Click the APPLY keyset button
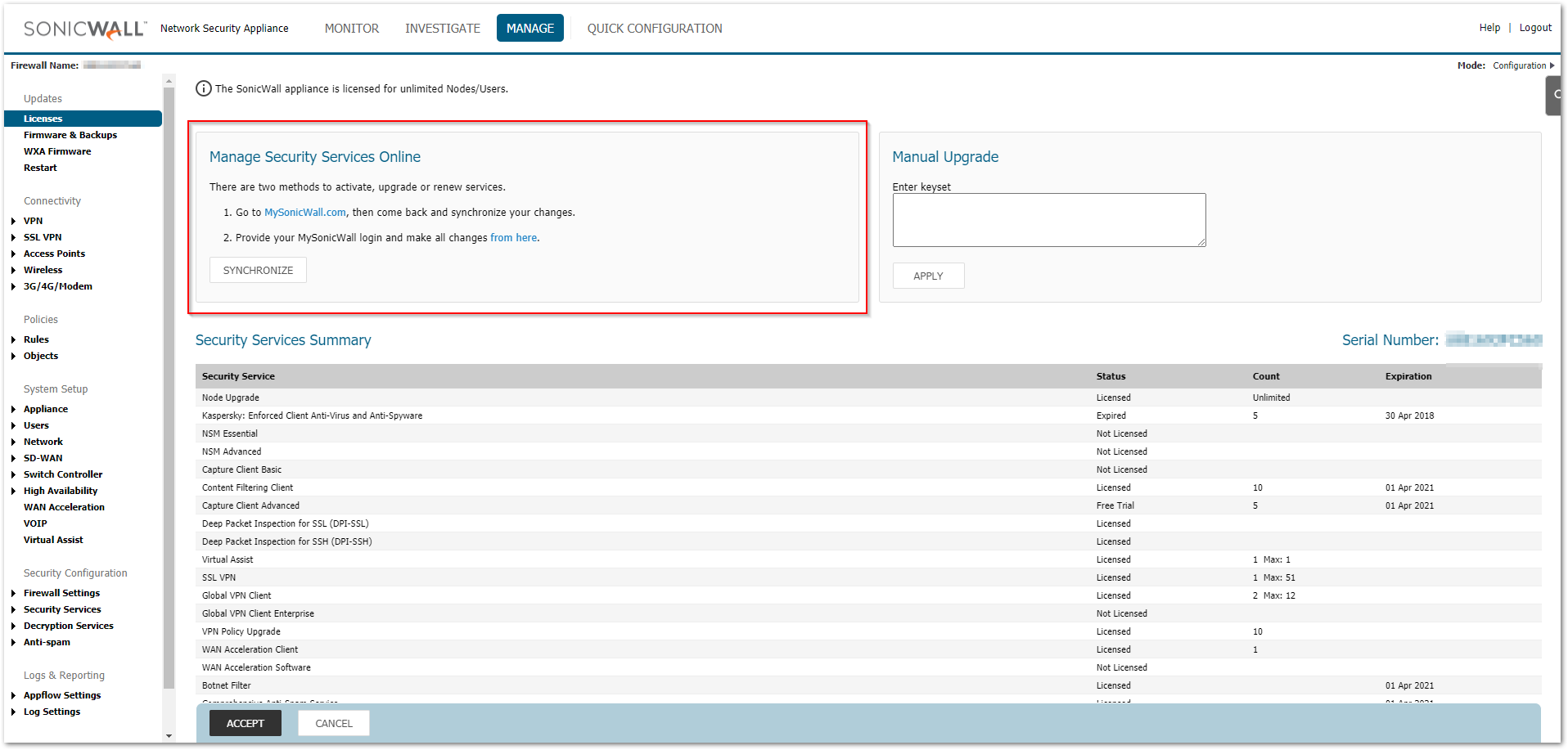This screenshot has width=1568, height=750. 928,276
